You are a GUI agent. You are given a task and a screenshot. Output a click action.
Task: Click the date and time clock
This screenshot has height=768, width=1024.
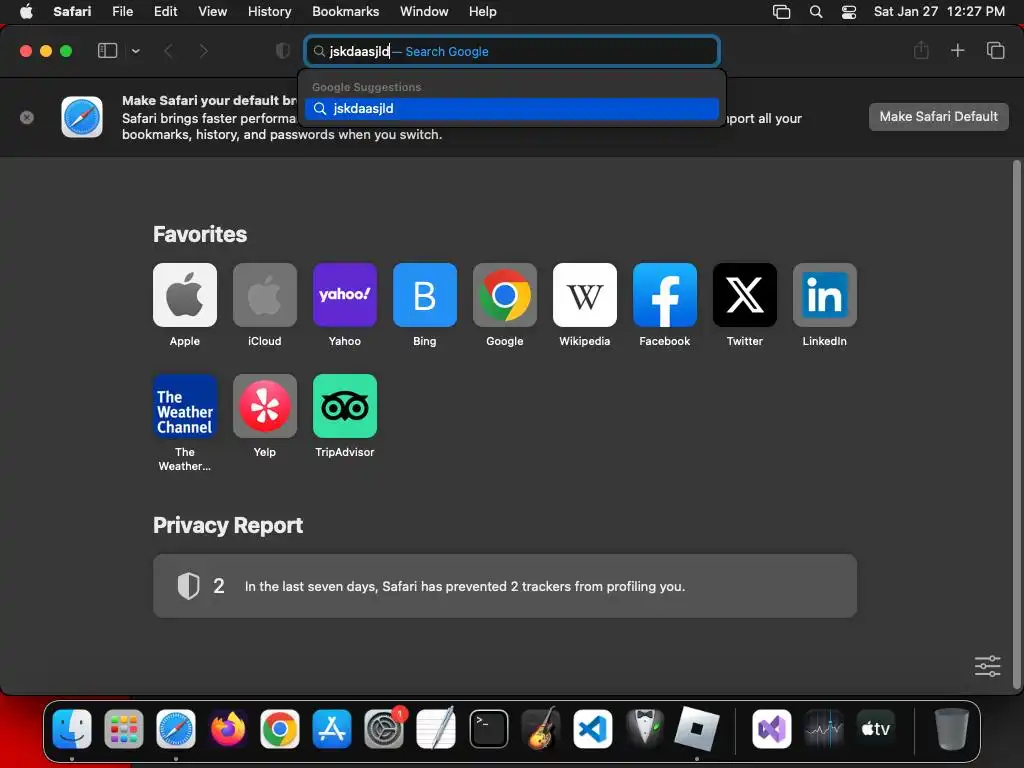click(939, 12)
